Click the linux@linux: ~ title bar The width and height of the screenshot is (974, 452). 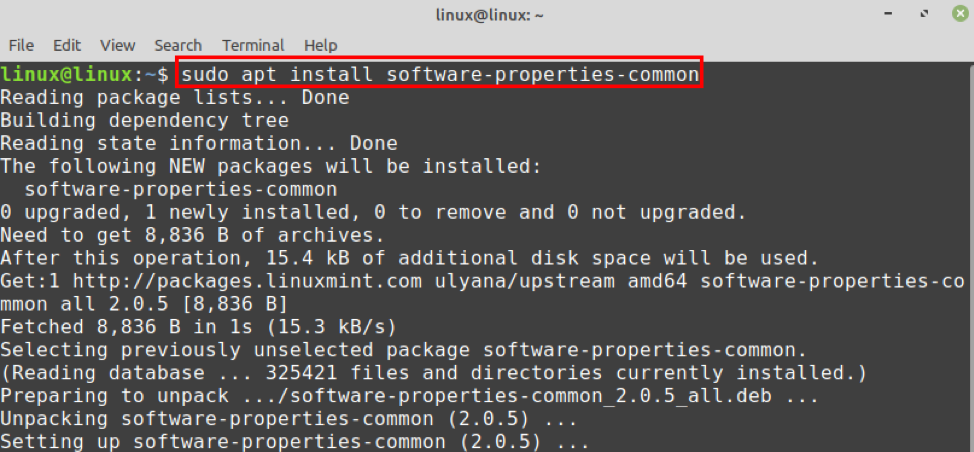(x=486, y=15)
